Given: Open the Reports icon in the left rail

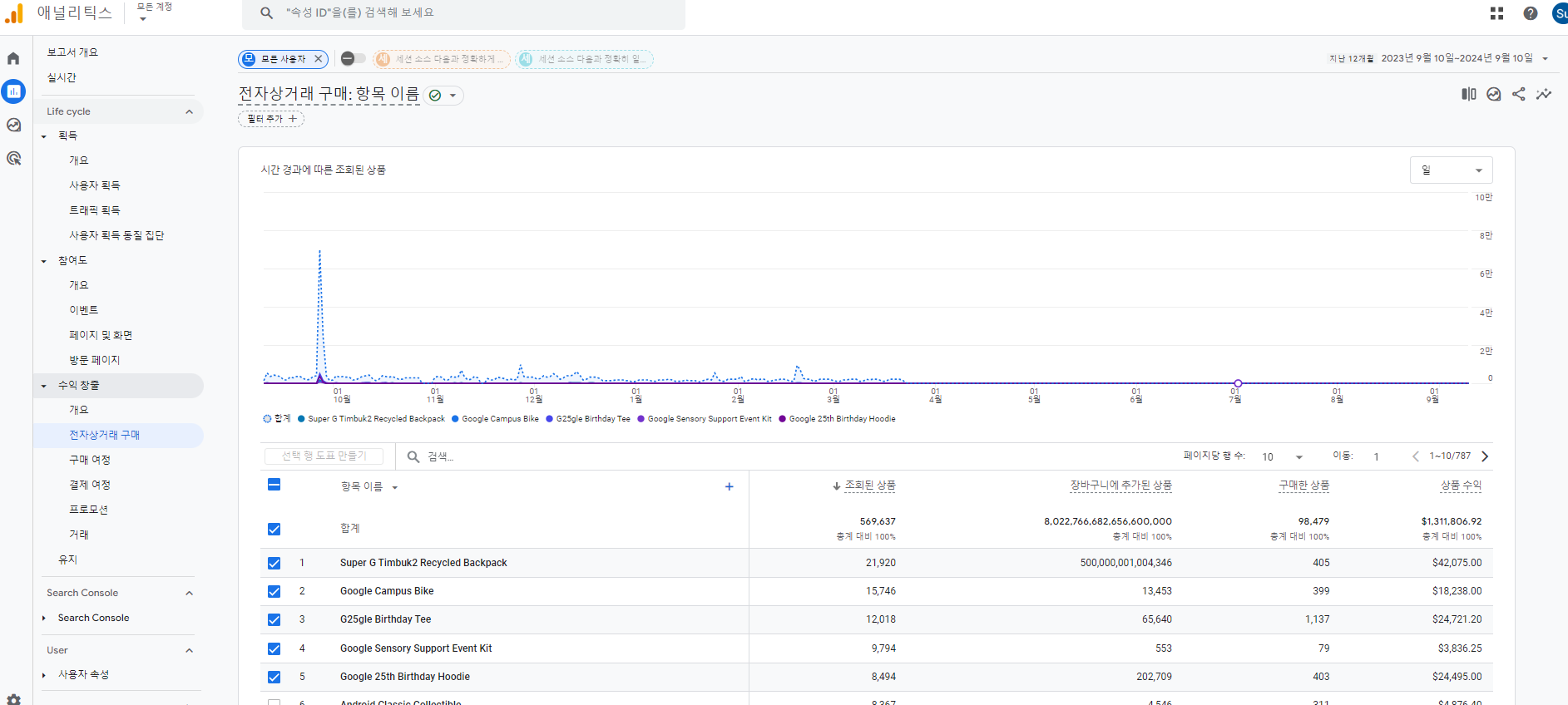Looking at the screenshot, I should (13, 91).
